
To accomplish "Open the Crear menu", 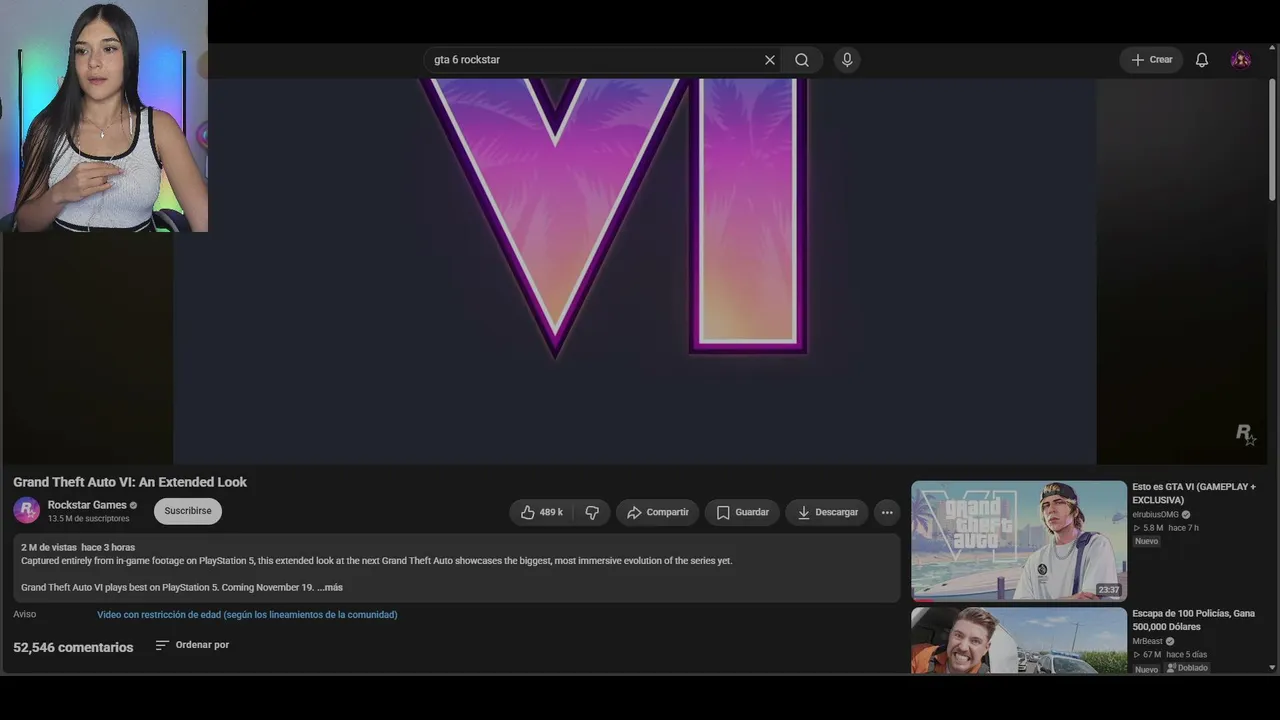I will pyautogui.click(x=1151, y=60).
